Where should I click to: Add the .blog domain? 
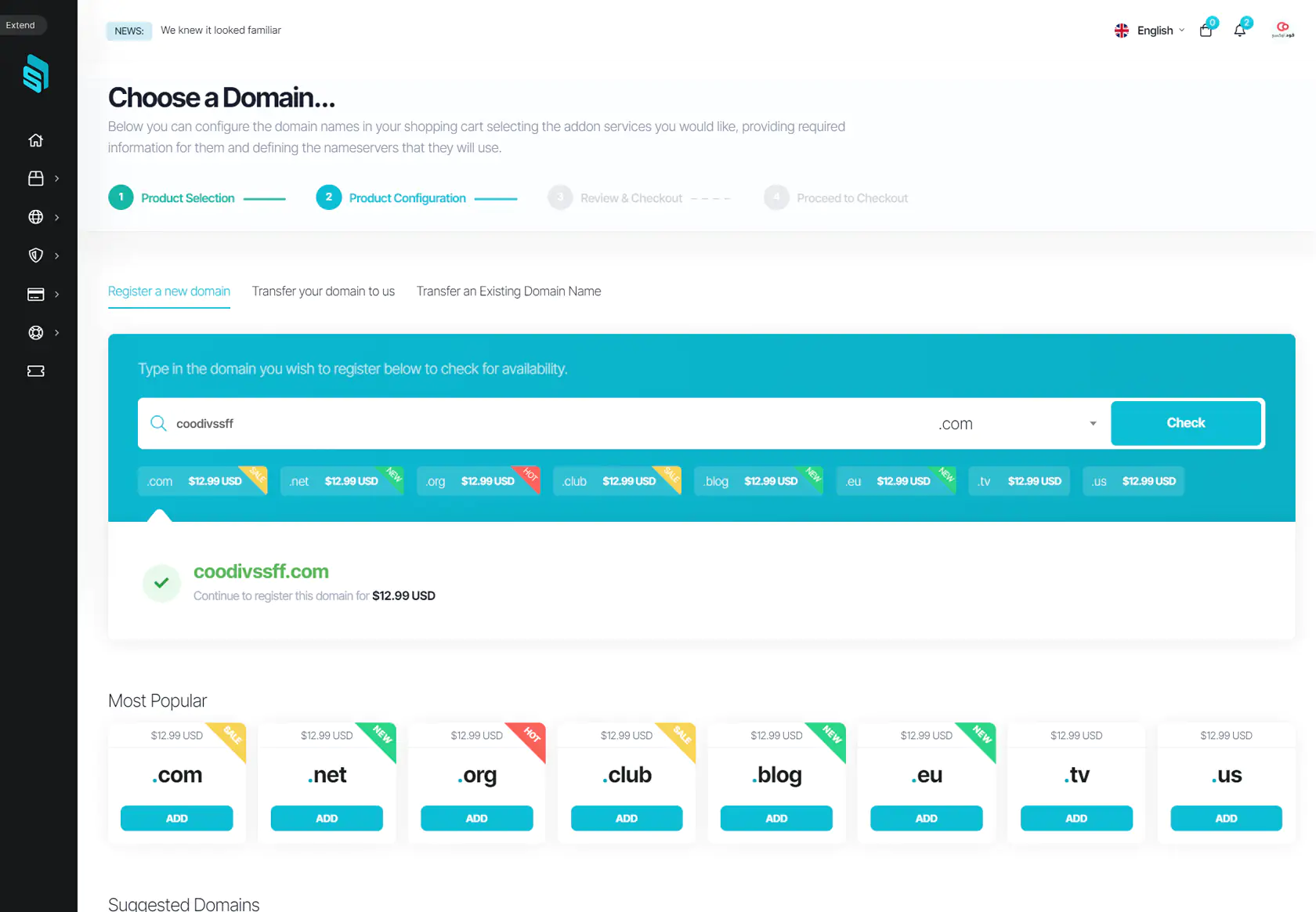click(x=776, y=818)
